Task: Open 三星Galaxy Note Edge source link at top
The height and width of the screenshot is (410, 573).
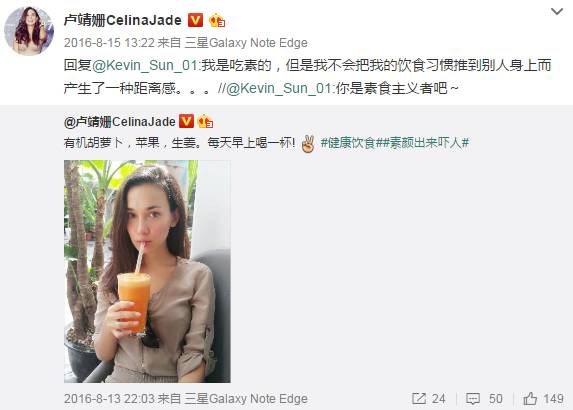Action: (246, 43)
